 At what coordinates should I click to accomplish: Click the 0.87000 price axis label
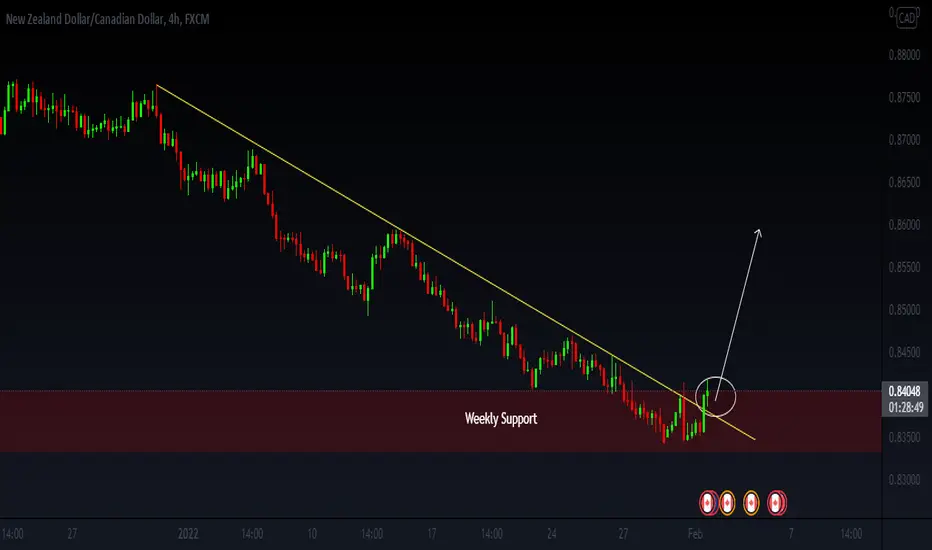(x=904, y=140)
